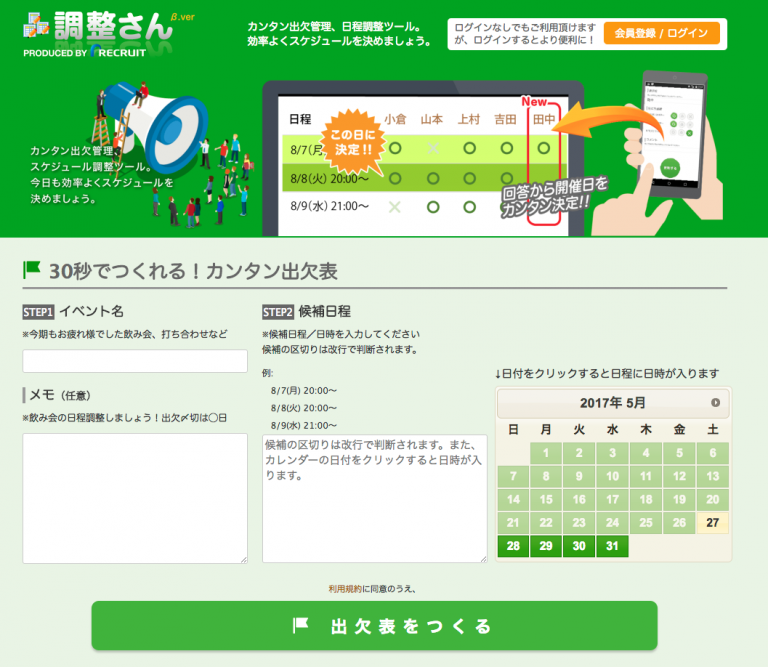Click example text 8/9(水) 21:00〜
The height and width of the screenshot is (667, 768).
[304, 426]
